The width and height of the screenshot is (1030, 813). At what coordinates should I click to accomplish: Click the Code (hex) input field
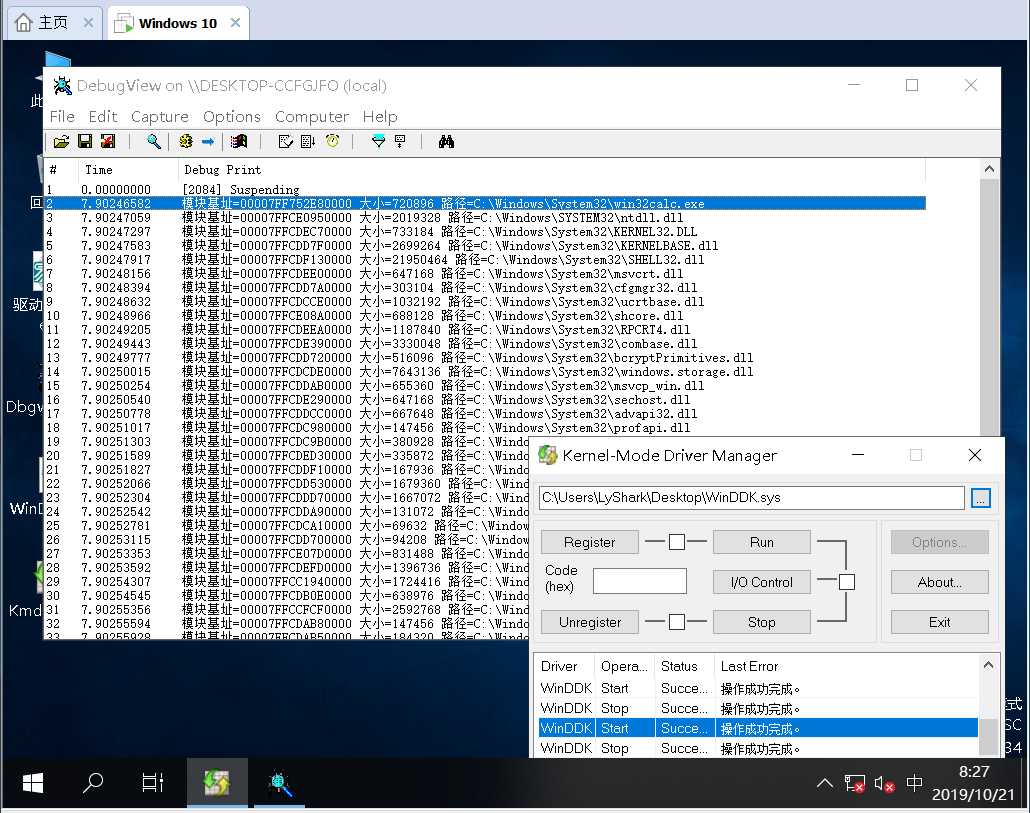point(639,581)
